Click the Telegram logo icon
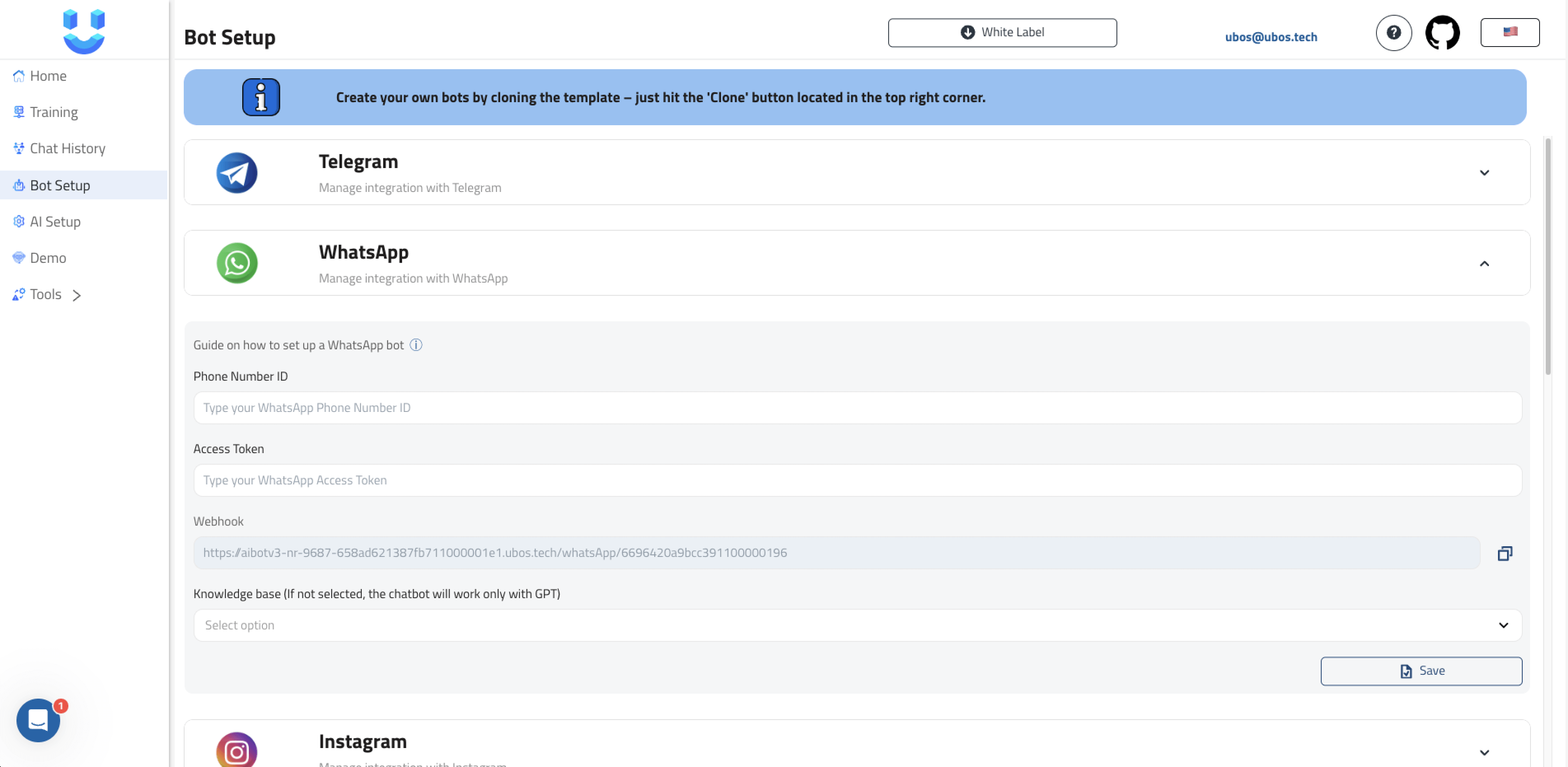This screenshot has width=1568, height=767. pos(237,173)
